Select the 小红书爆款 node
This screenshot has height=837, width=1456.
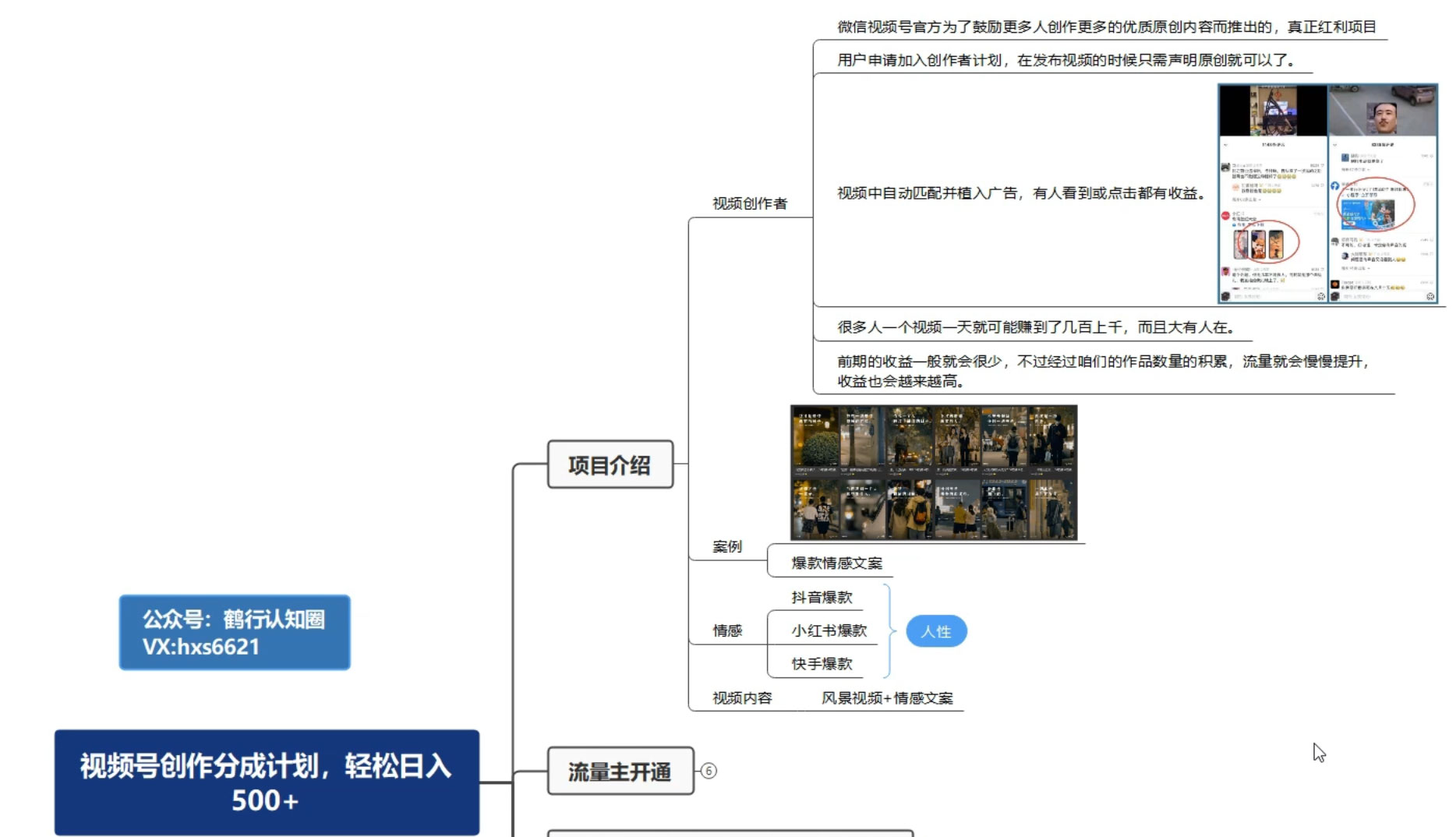pos(830,631)
